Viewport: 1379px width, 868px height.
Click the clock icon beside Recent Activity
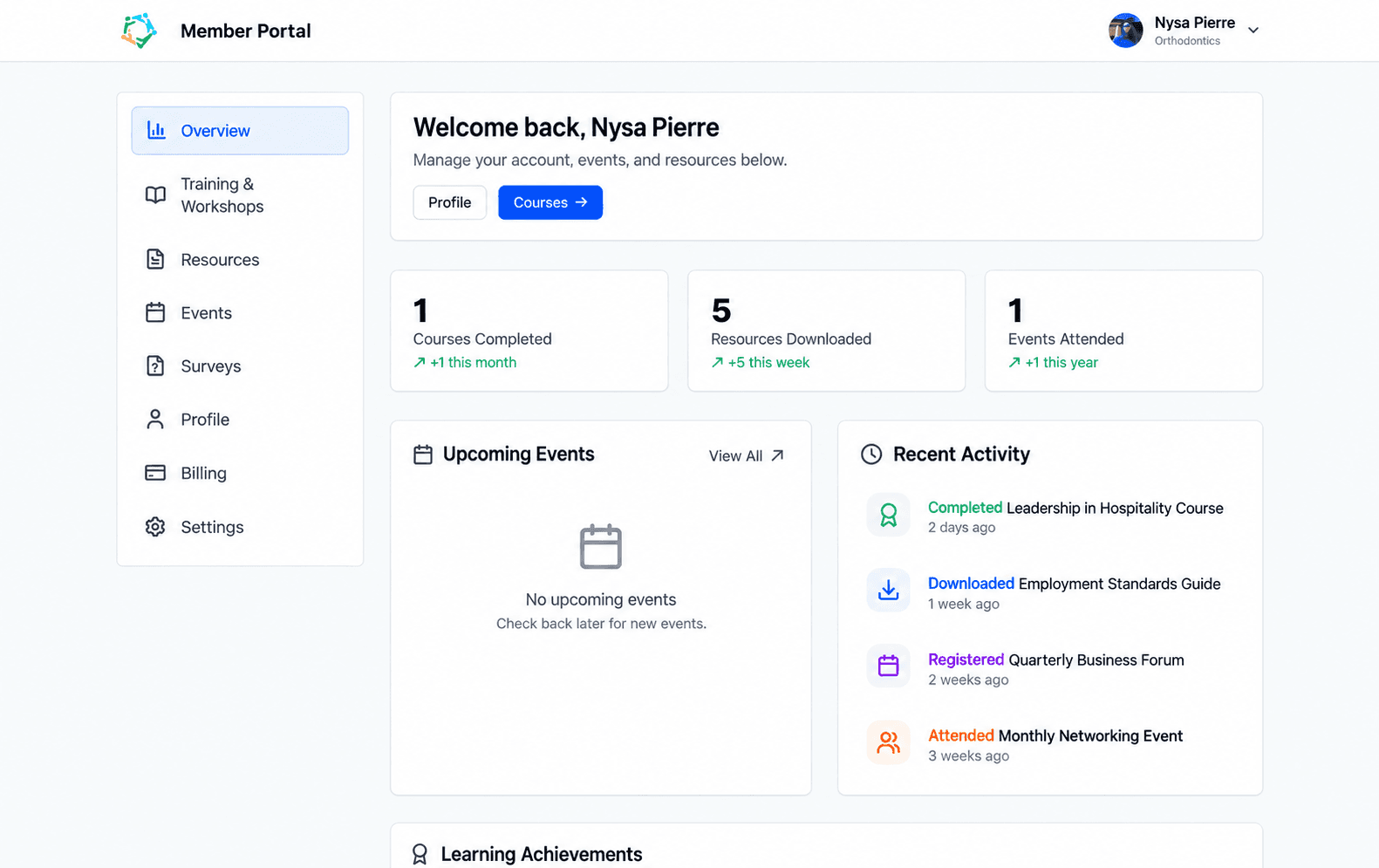point(871,455)
